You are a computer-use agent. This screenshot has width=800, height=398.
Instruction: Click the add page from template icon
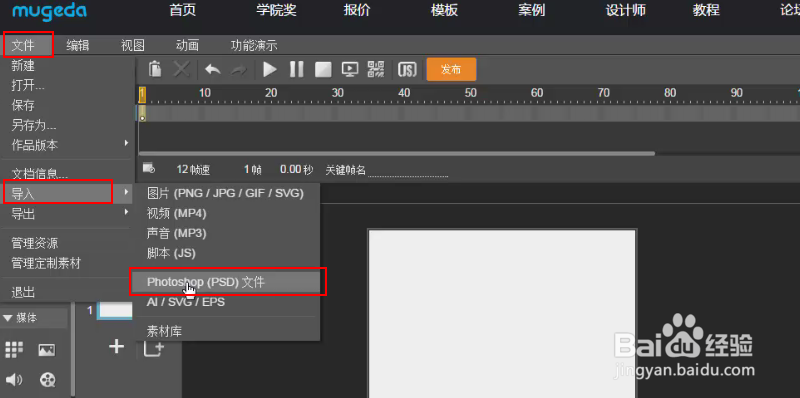click(x=154, y=348)
